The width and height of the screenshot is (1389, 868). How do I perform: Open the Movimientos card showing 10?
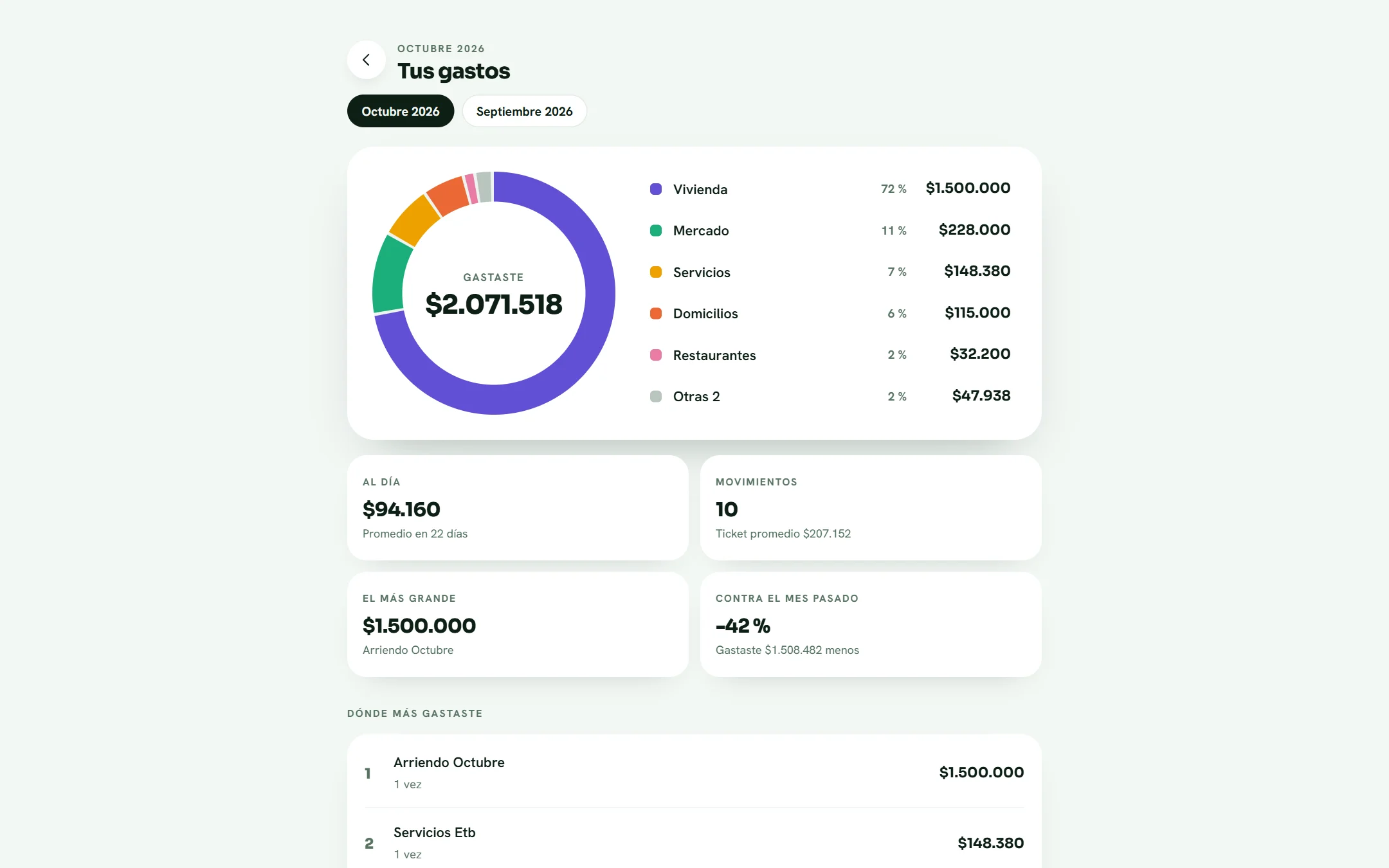(871, 507)
